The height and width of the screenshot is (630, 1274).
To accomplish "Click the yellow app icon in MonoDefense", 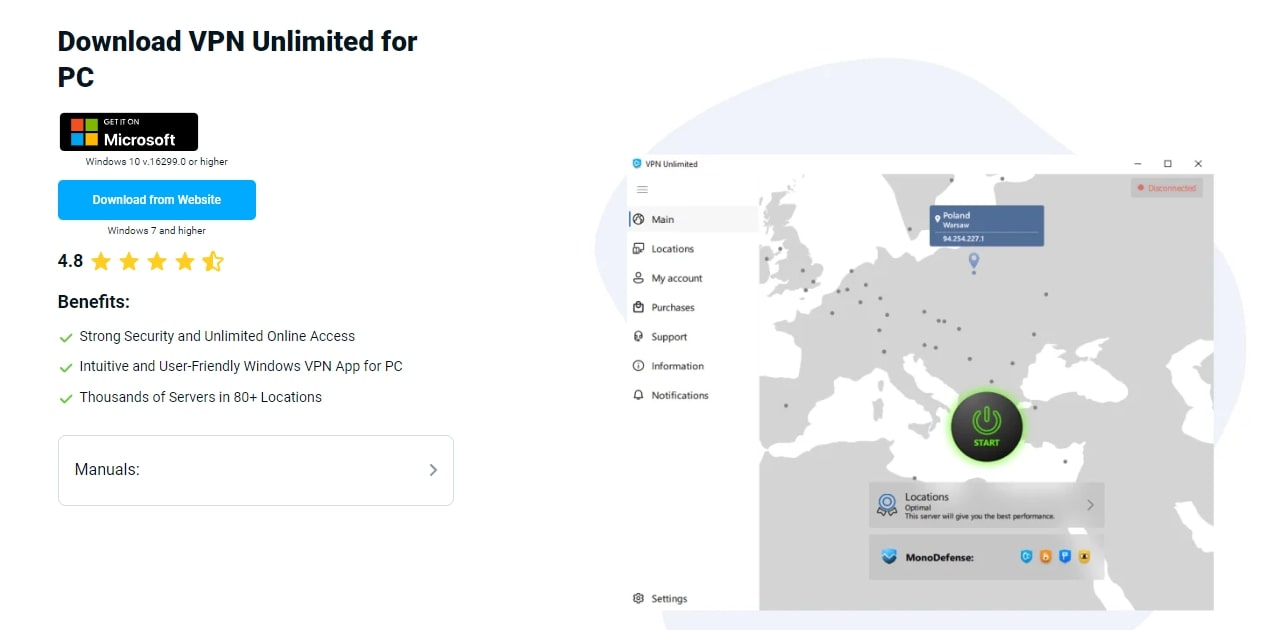I will (x=1084, y=557).
